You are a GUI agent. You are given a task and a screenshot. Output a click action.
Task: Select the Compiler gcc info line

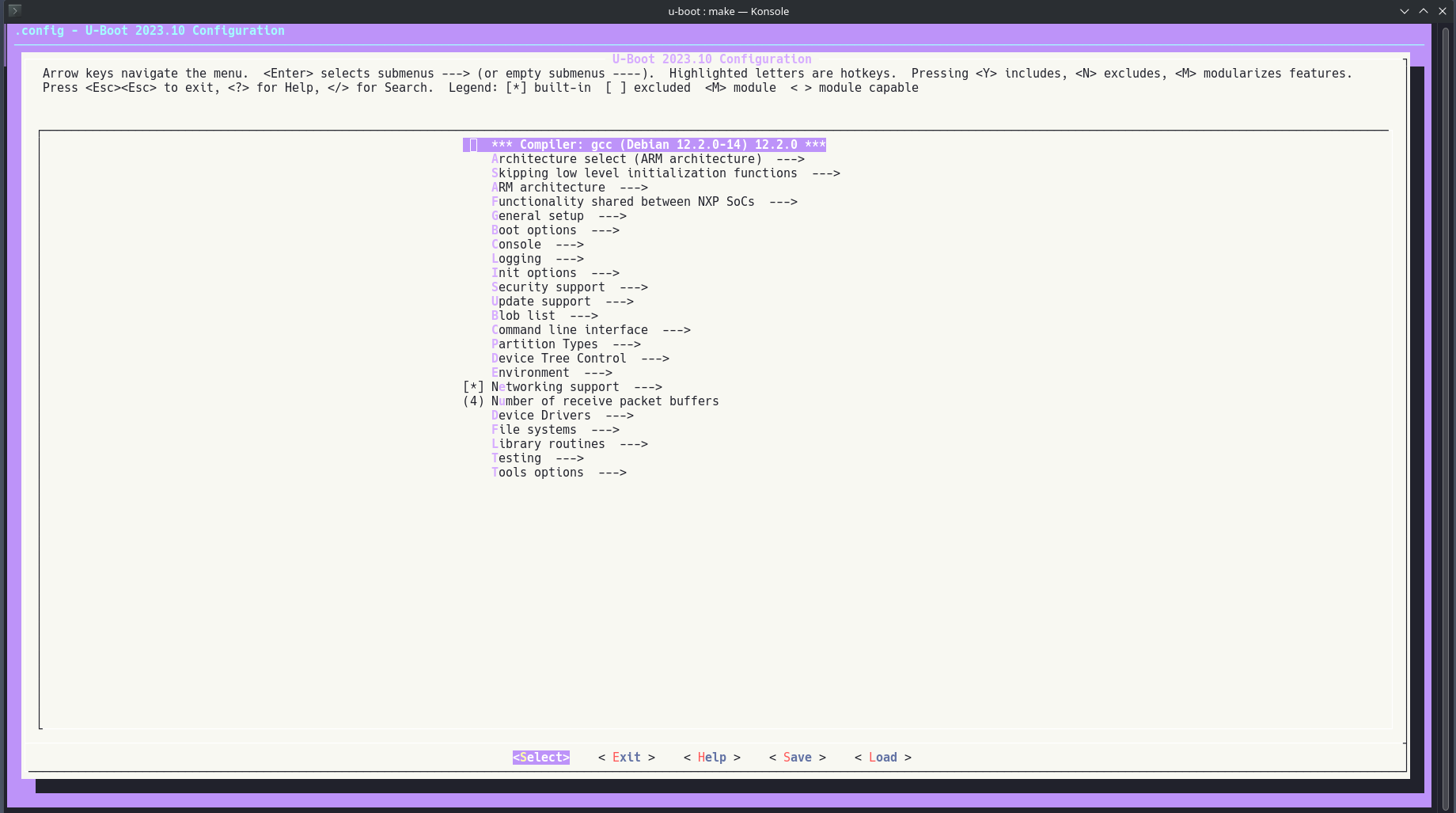[x=644, y=145]
